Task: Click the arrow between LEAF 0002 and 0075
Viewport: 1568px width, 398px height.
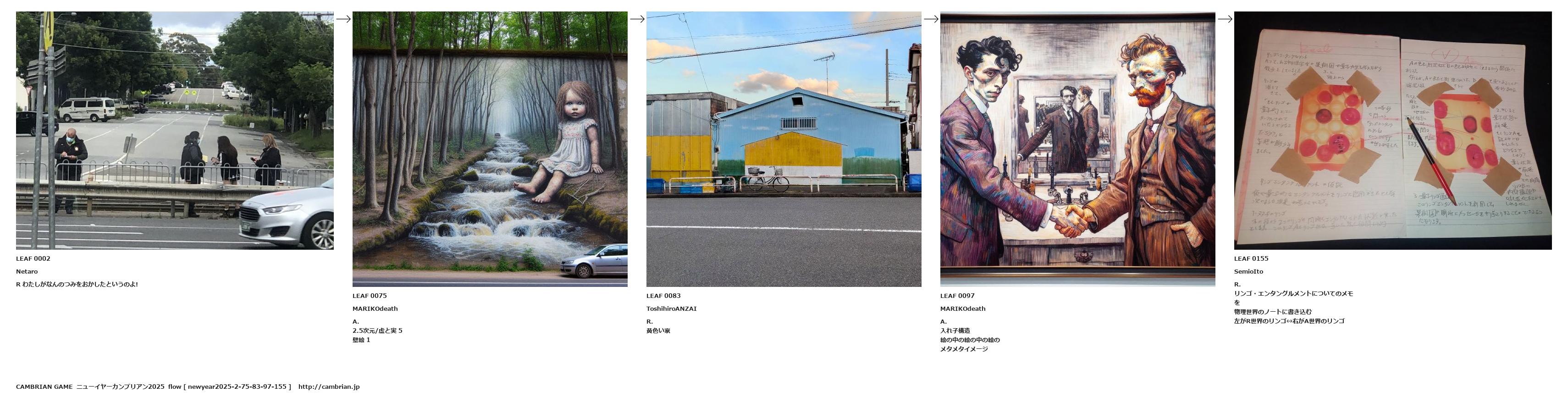Action: pyautogui.click(x=343, y=19)
